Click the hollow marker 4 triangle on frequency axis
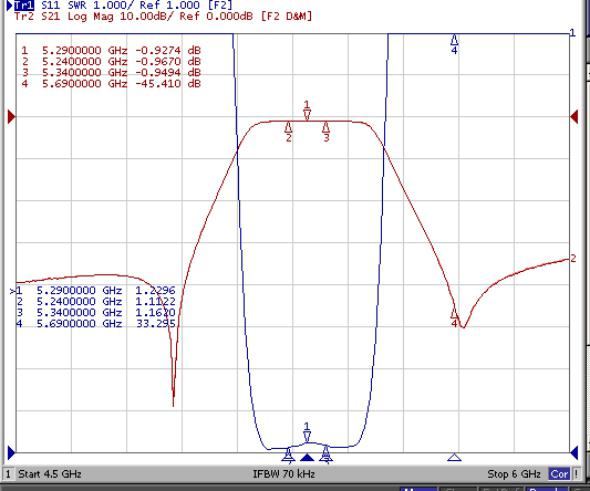The width and height of the screenshot is (590, 491). pos(454,457)
